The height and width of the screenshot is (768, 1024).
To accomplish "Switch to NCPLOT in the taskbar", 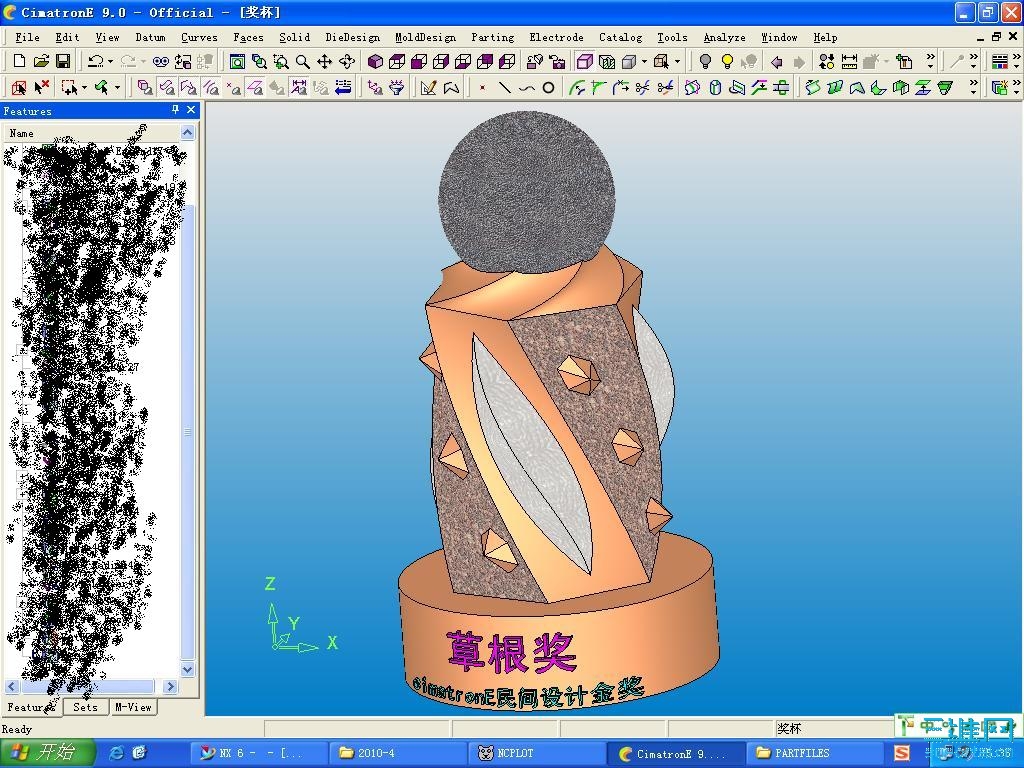I will point(536,753).
